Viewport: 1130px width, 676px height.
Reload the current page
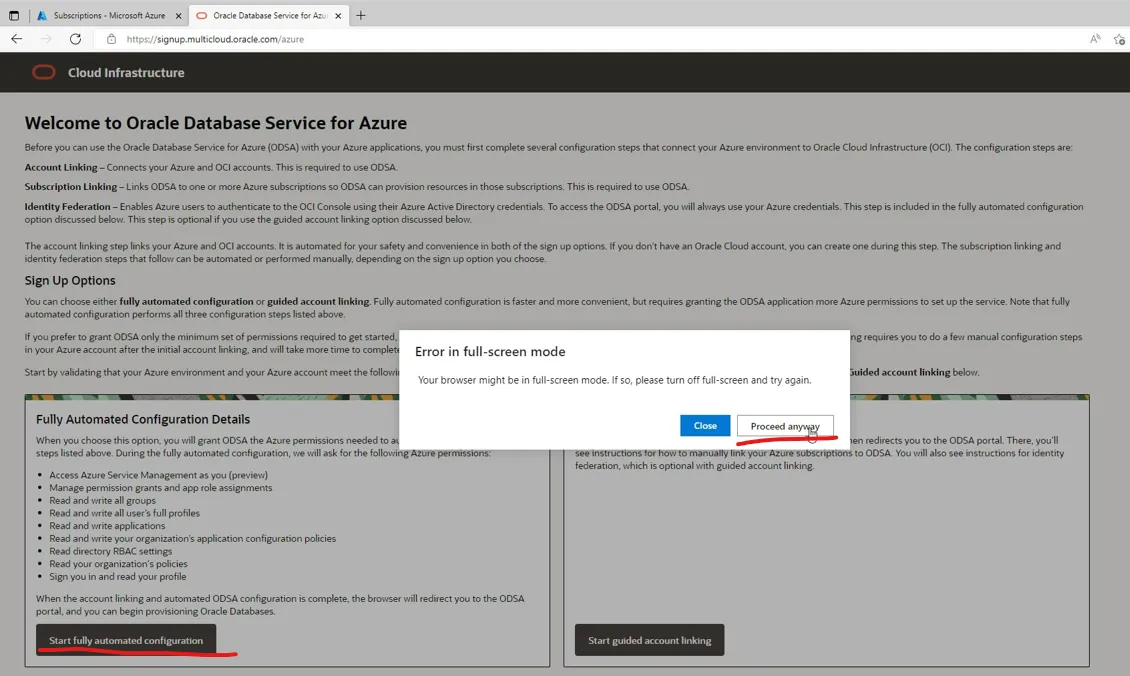pyautogui.click(x=76, y=39)
